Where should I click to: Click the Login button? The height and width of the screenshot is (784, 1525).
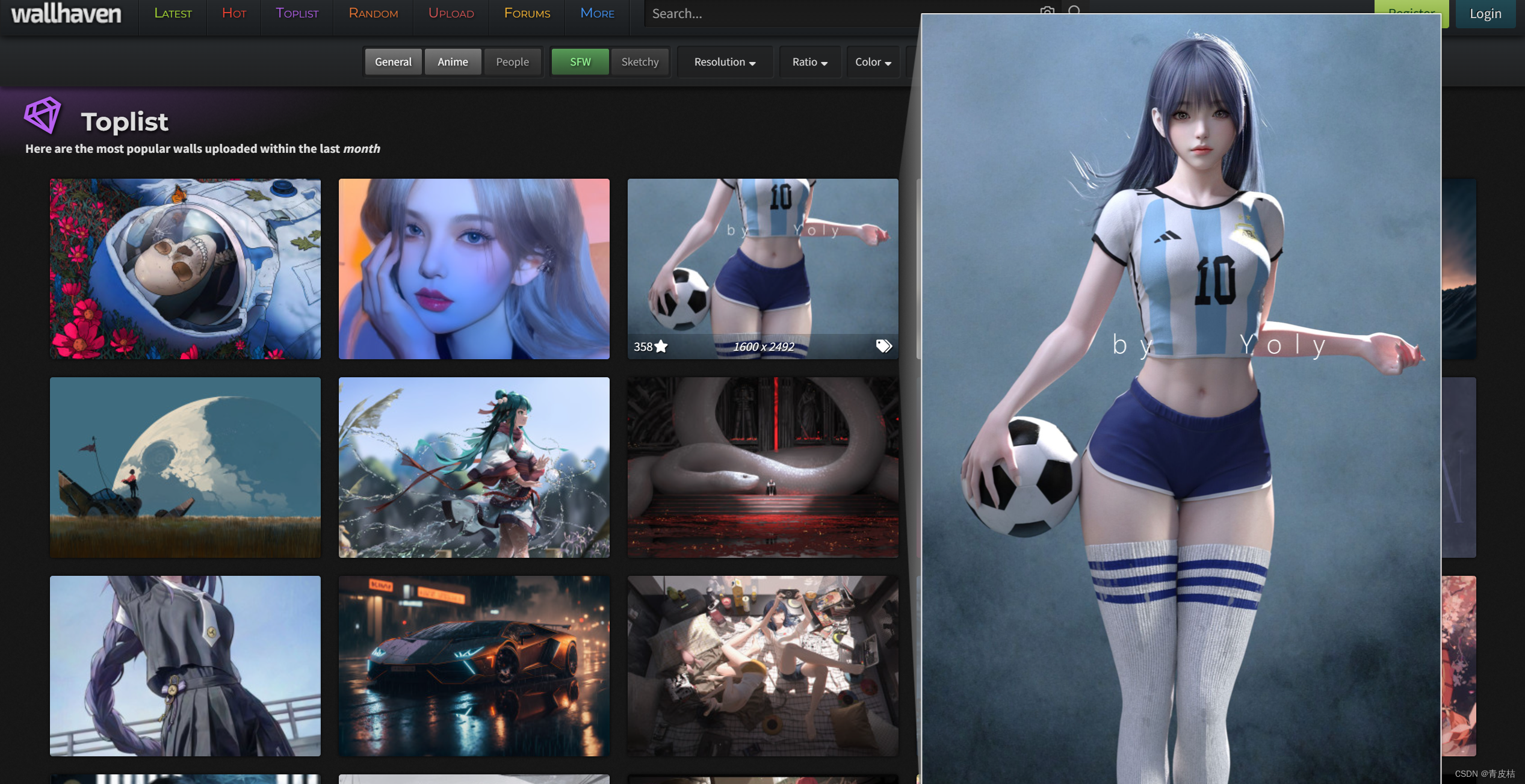[1485, 13]
